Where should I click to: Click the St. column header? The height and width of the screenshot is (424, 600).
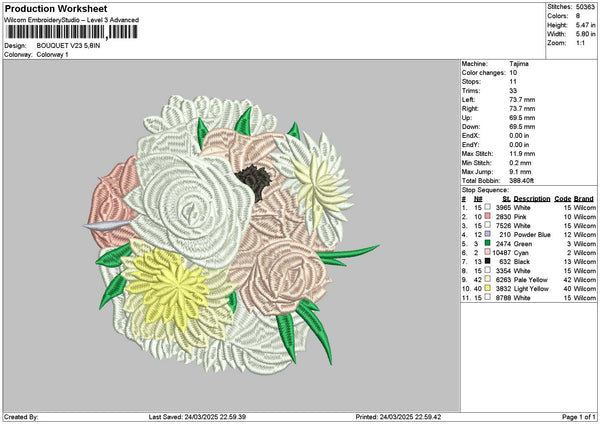pos(506,199)
